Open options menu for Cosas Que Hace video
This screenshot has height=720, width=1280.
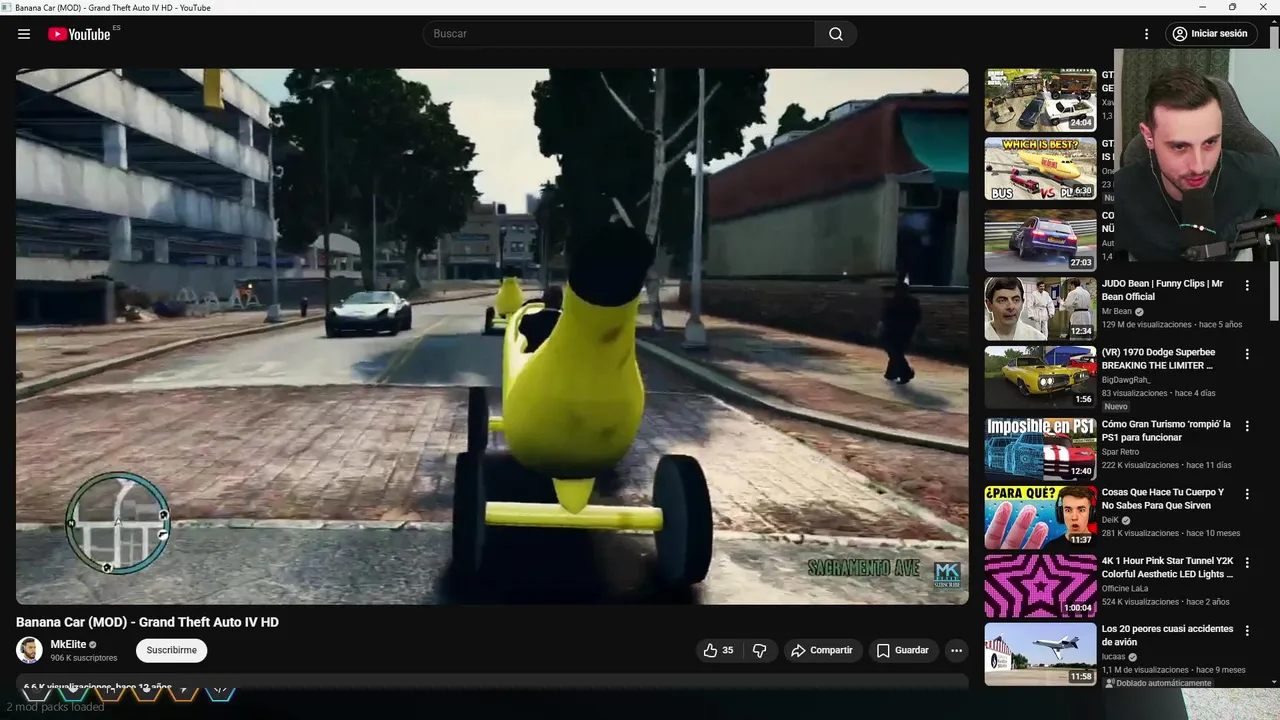pyautogui.click(x=1247, y=494)
